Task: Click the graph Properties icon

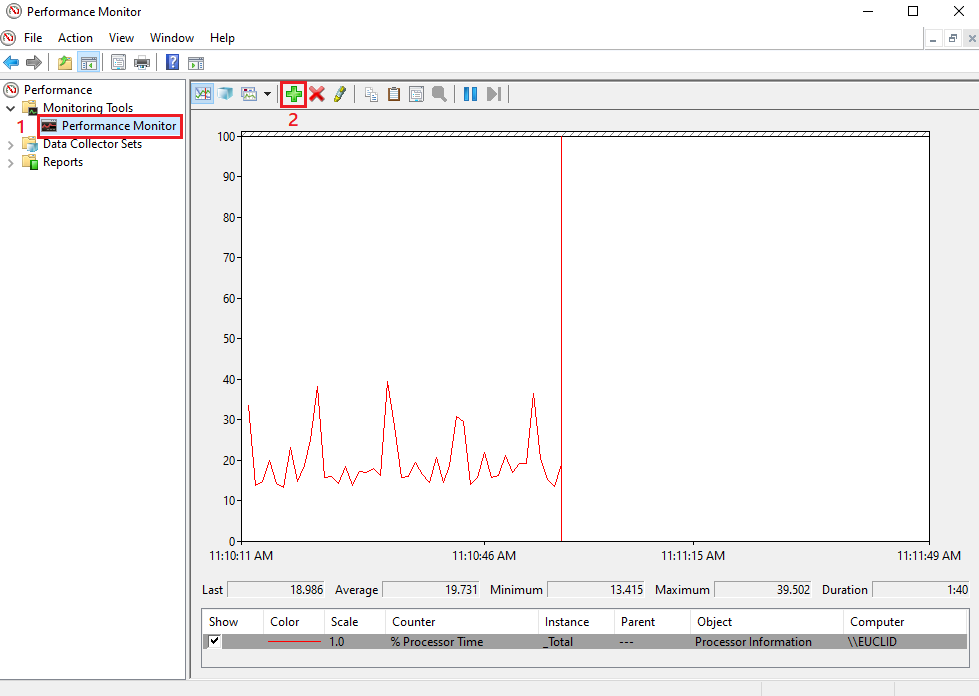Action: point(416,94)
